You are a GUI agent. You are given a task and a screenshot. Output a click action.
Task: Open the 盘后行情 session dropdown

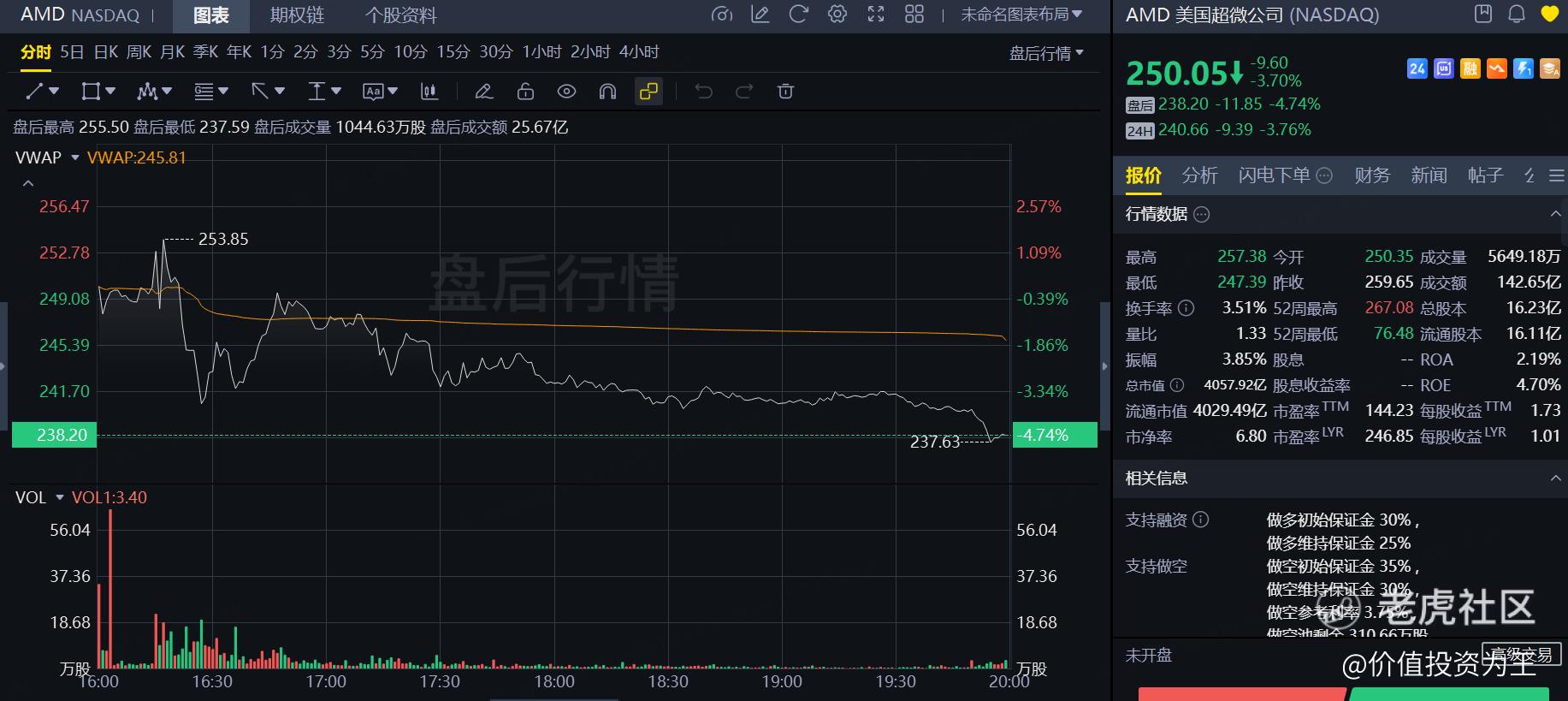pos(1045,53)
